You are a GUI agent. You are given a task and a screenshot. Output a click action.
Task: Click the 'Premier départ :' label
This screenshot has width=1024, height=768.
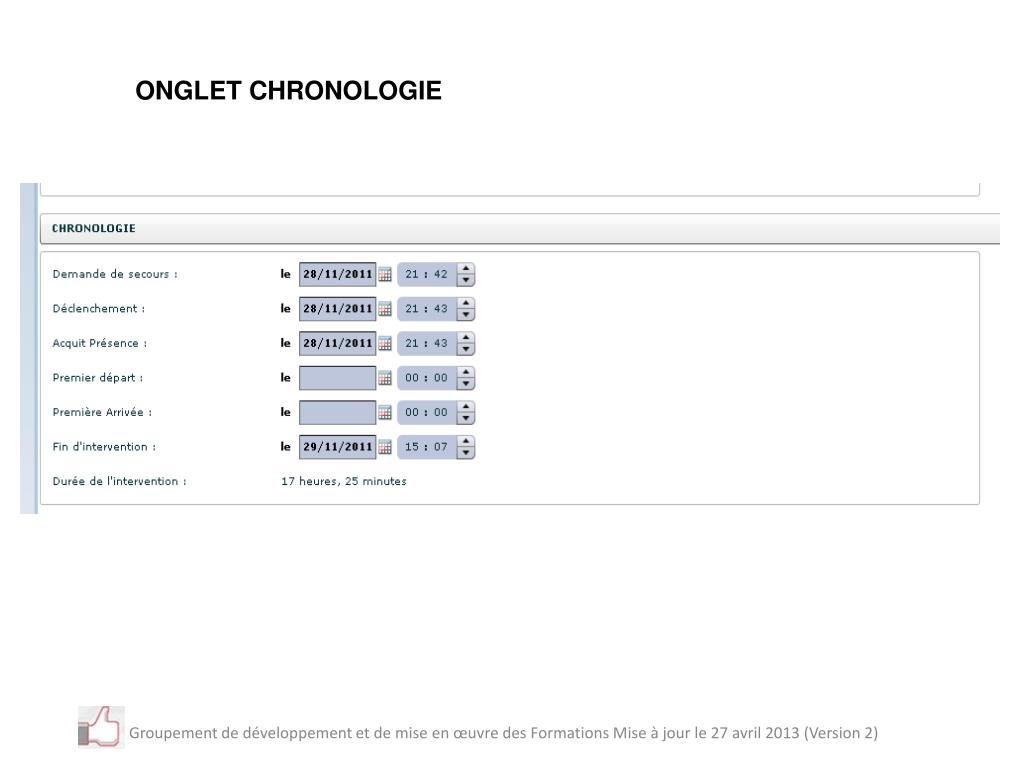(98, 378)
